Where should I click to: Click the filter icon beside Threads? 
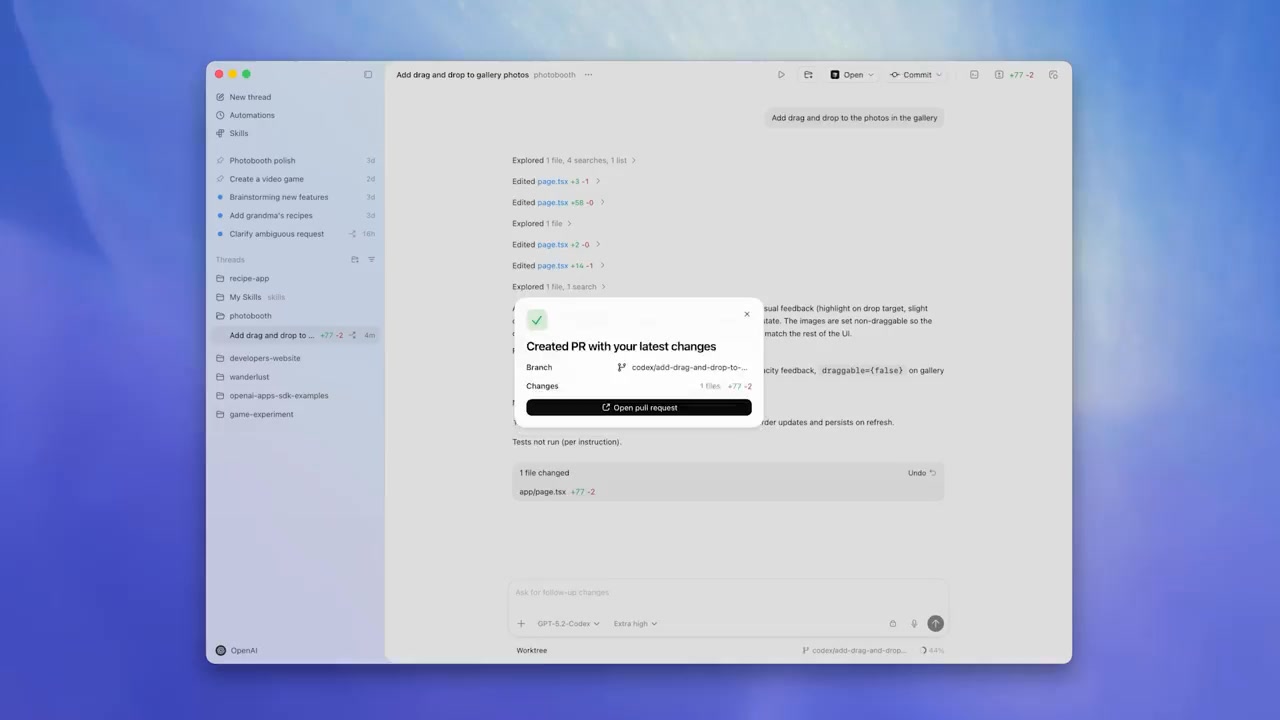(x=372, y=260)
